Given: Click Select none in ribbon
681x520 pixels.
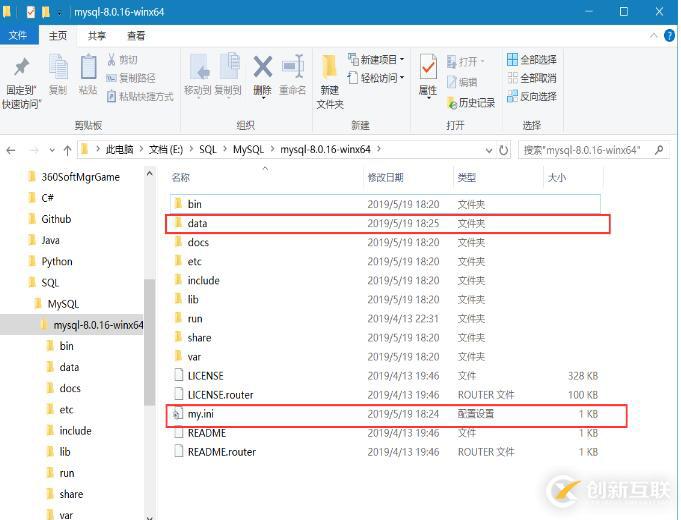Looking at the screenshot, I should coord(532,78).
